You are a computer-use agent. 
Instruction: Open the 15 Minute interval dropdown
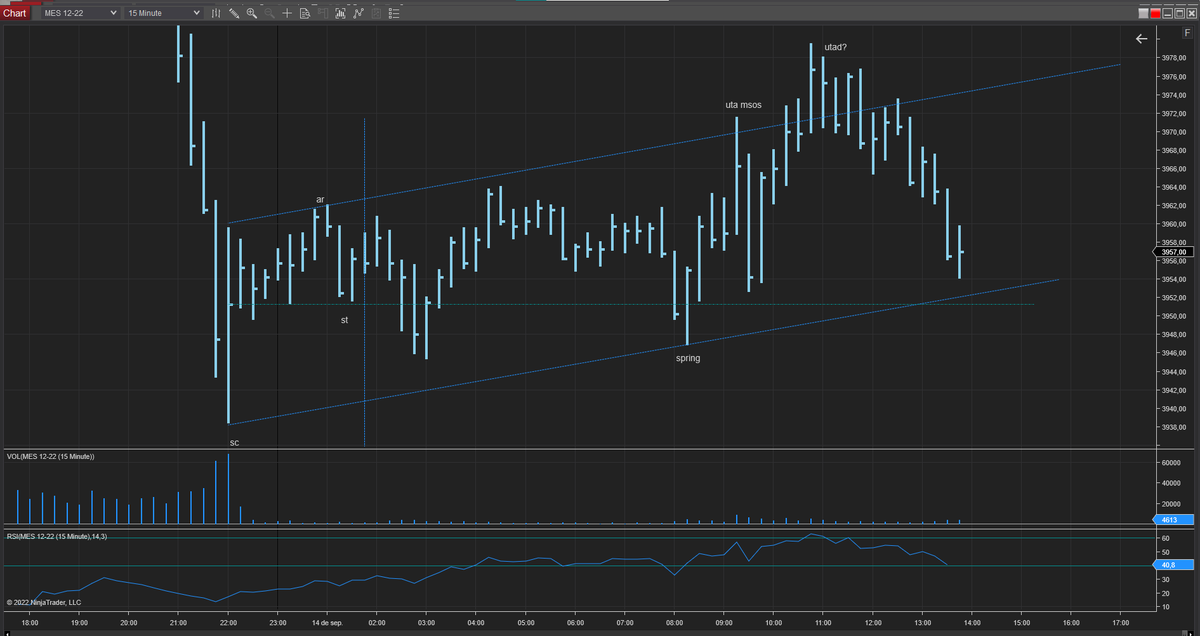(164, 13)
